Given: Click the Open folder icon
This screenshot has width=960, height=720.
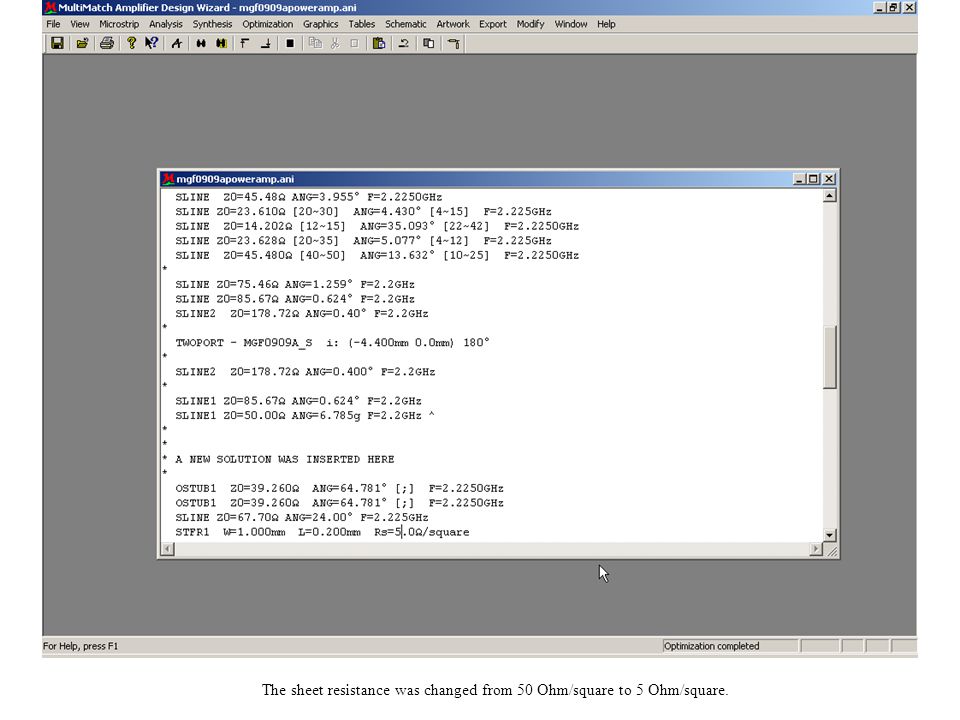Looking at the screenshot, I should coord(82,43).
